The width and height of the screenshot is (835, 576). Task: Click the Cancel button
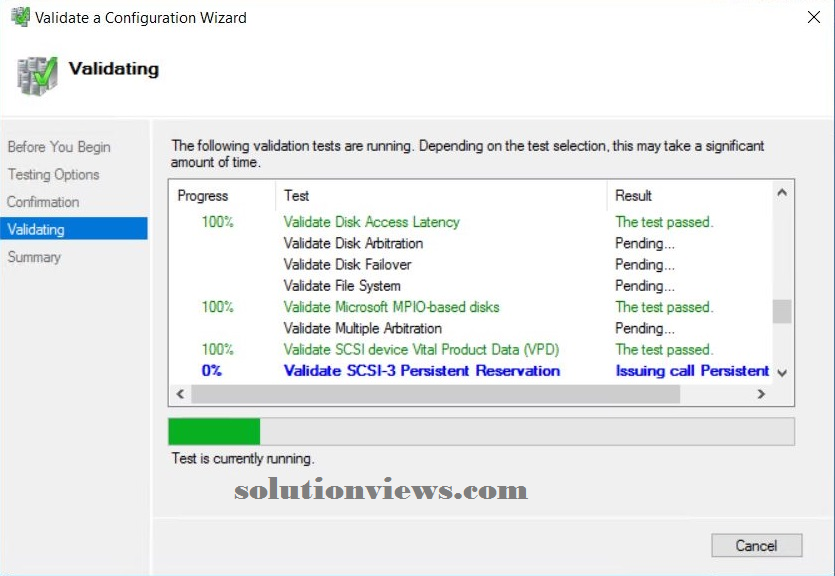[756, 545]
